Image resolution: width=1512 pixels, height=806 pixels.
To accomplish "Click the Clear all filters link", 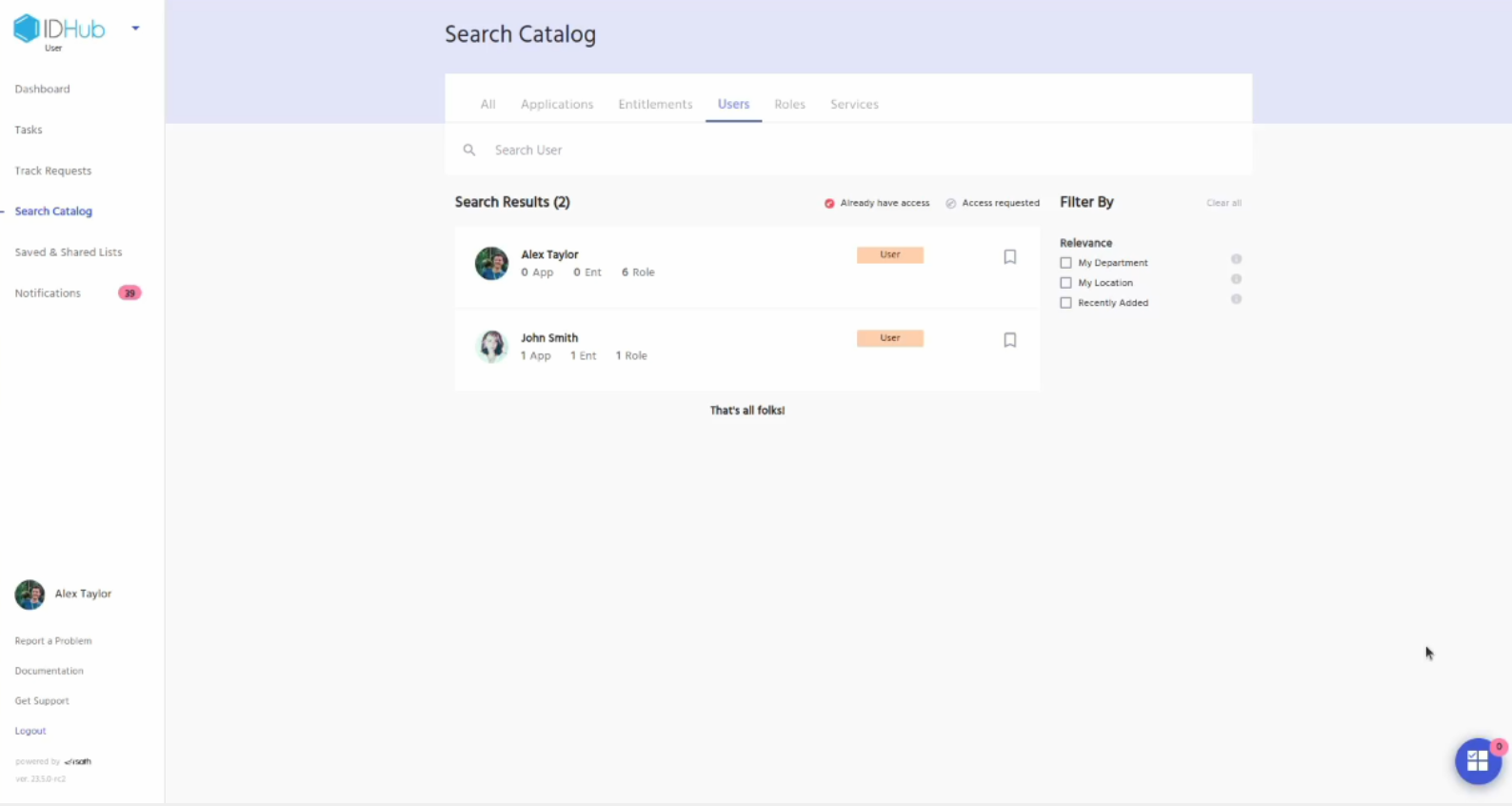I will 1224,203.
